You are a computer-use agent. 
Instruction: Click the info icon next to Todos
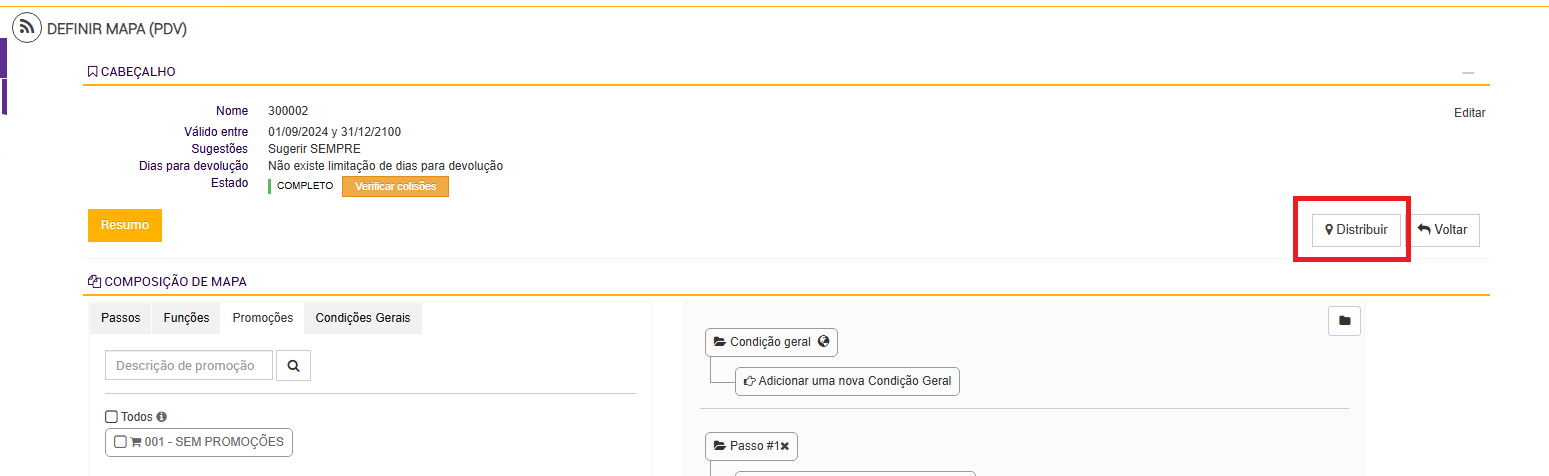point(162,417)
